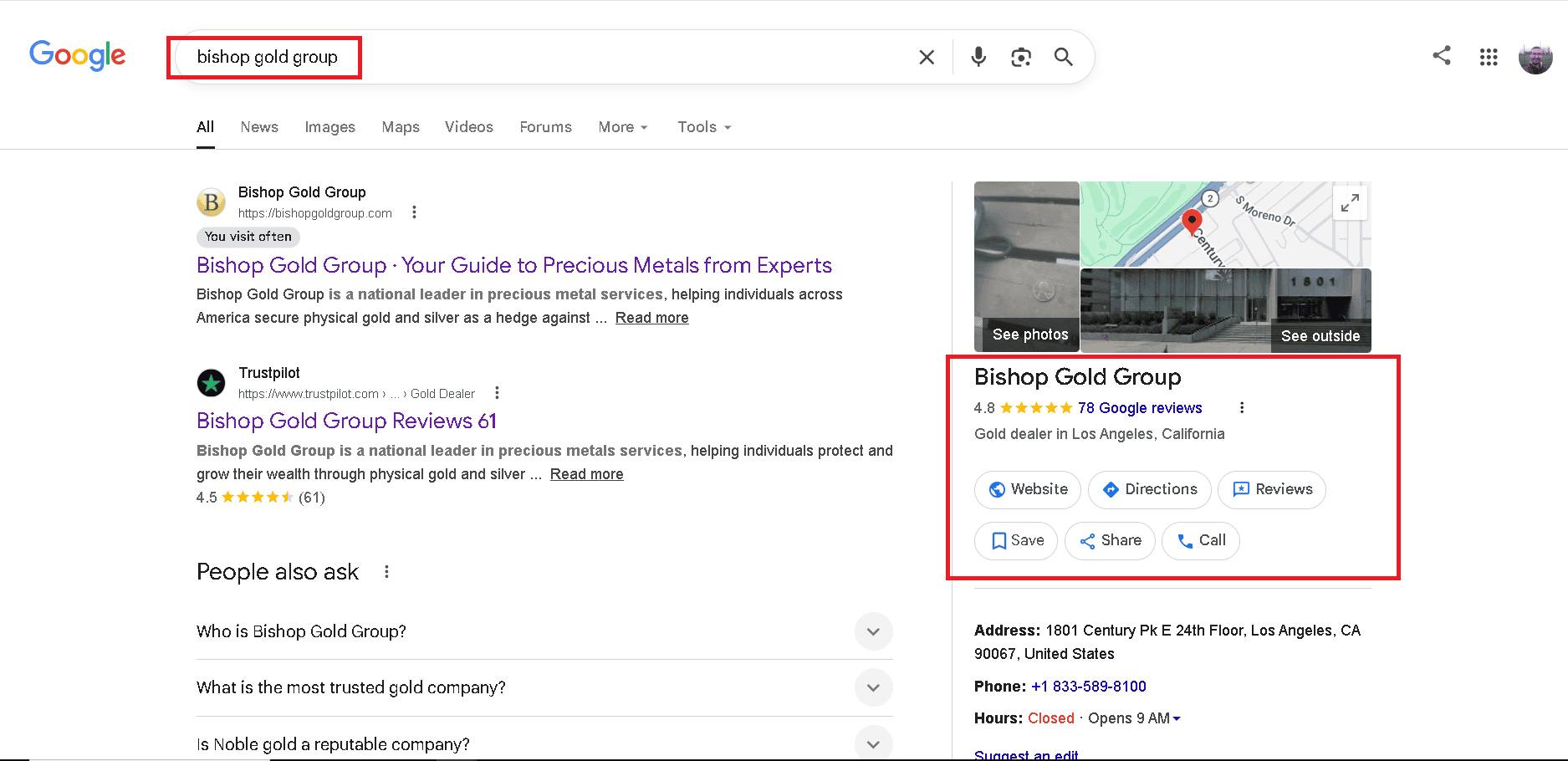The image size is (1568, 761).
Task: Clear the search query with the X icon
Action: [926, 57]
